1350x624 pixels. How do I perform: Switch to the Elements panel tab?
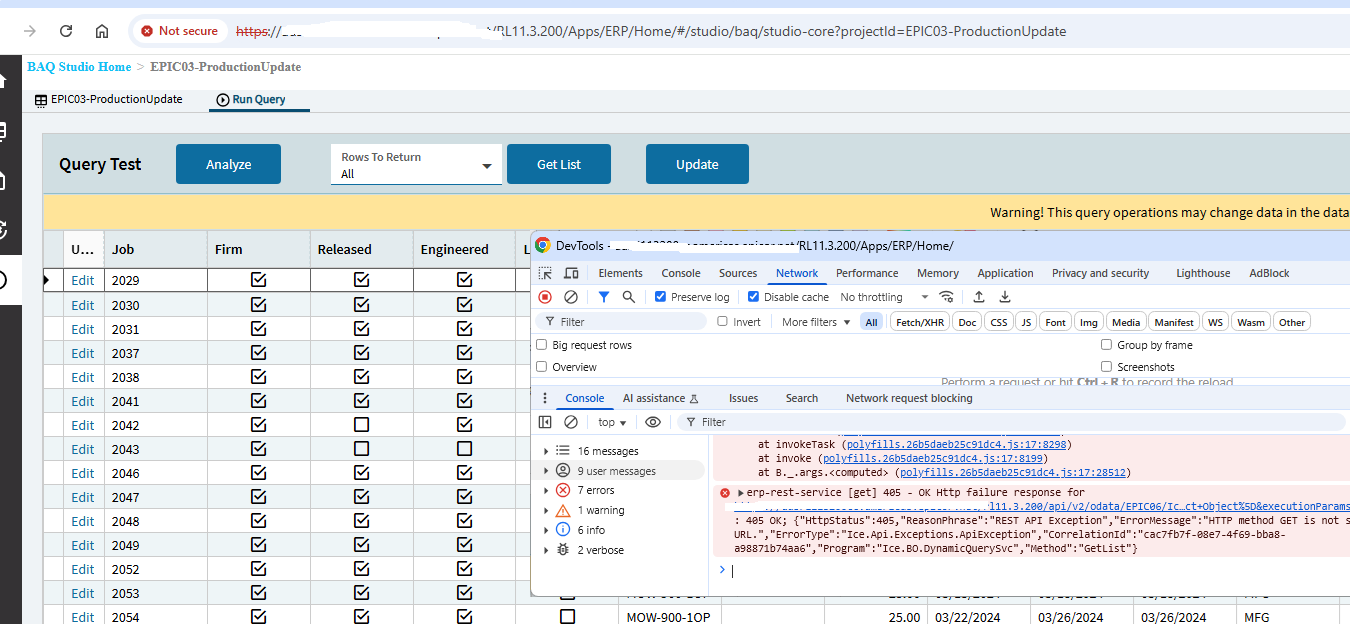[621, 273]
